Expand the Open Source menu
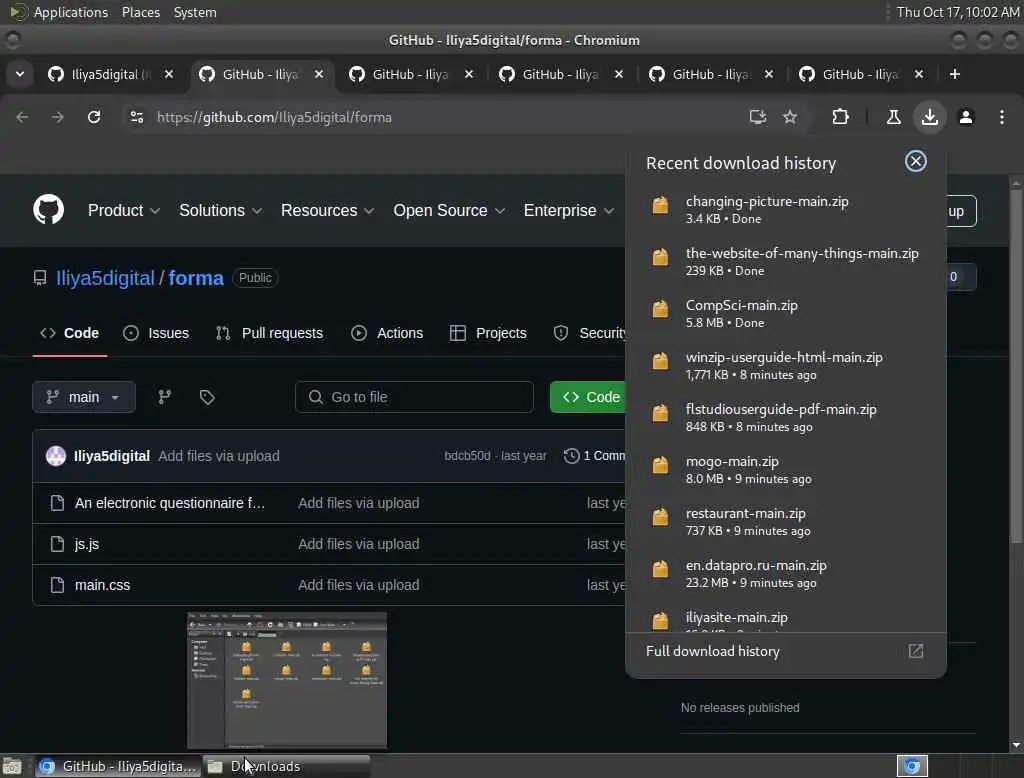The image size is (1024, 778). [449, 210]
